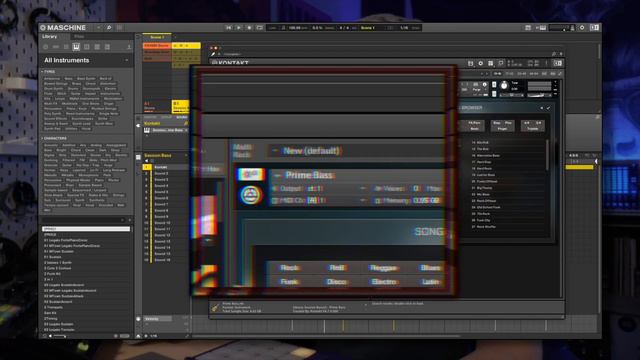Toggle the panel layout icon on the header's far right

pyautogui.click(x=595, y=28)
